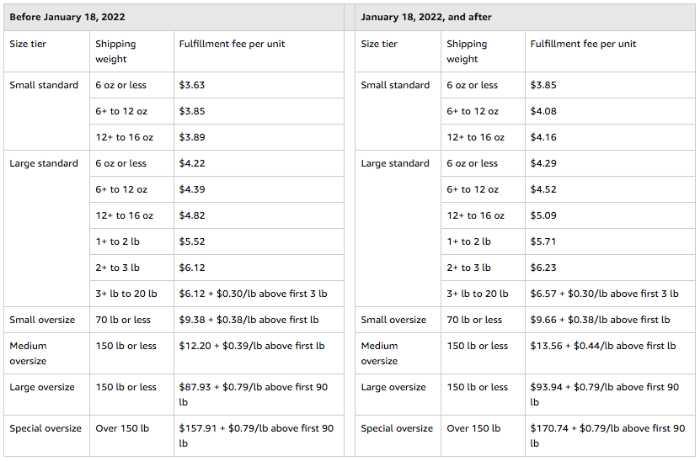Click the 'Before January 18, 2022' table header

[67, 17]
